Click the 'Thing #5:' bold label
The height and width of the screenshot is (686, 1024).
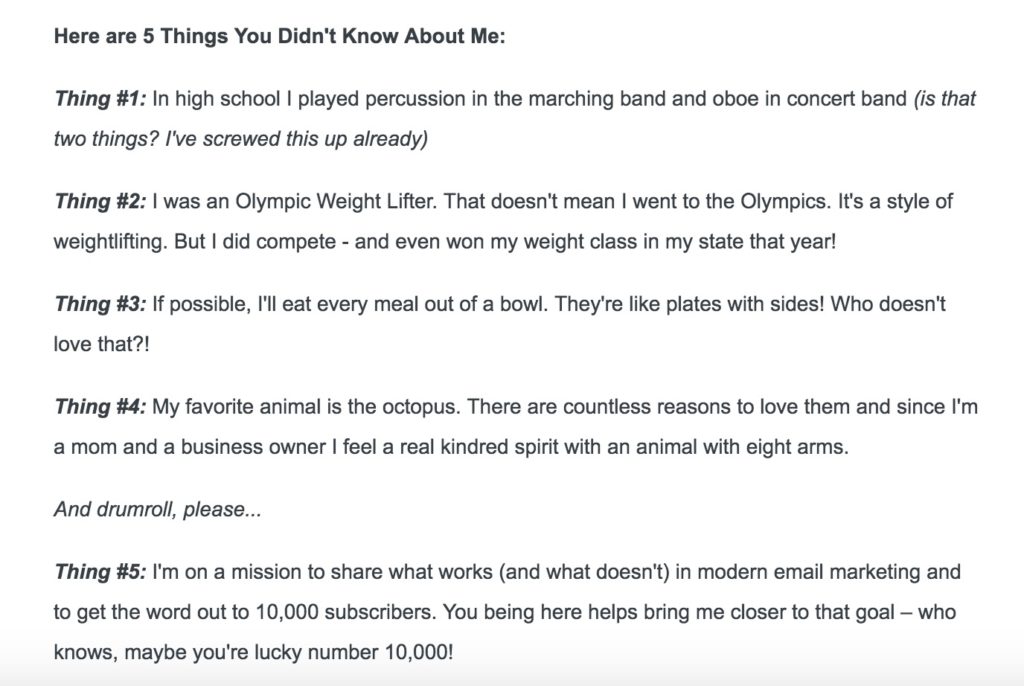pyautogui.click(x=100, y=572)
